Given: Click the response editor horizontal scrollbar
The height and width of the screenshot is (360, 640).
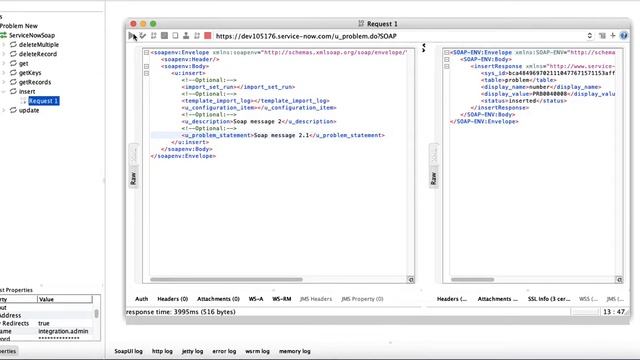Looking at the screenshot, I should [x=472, y=280].
